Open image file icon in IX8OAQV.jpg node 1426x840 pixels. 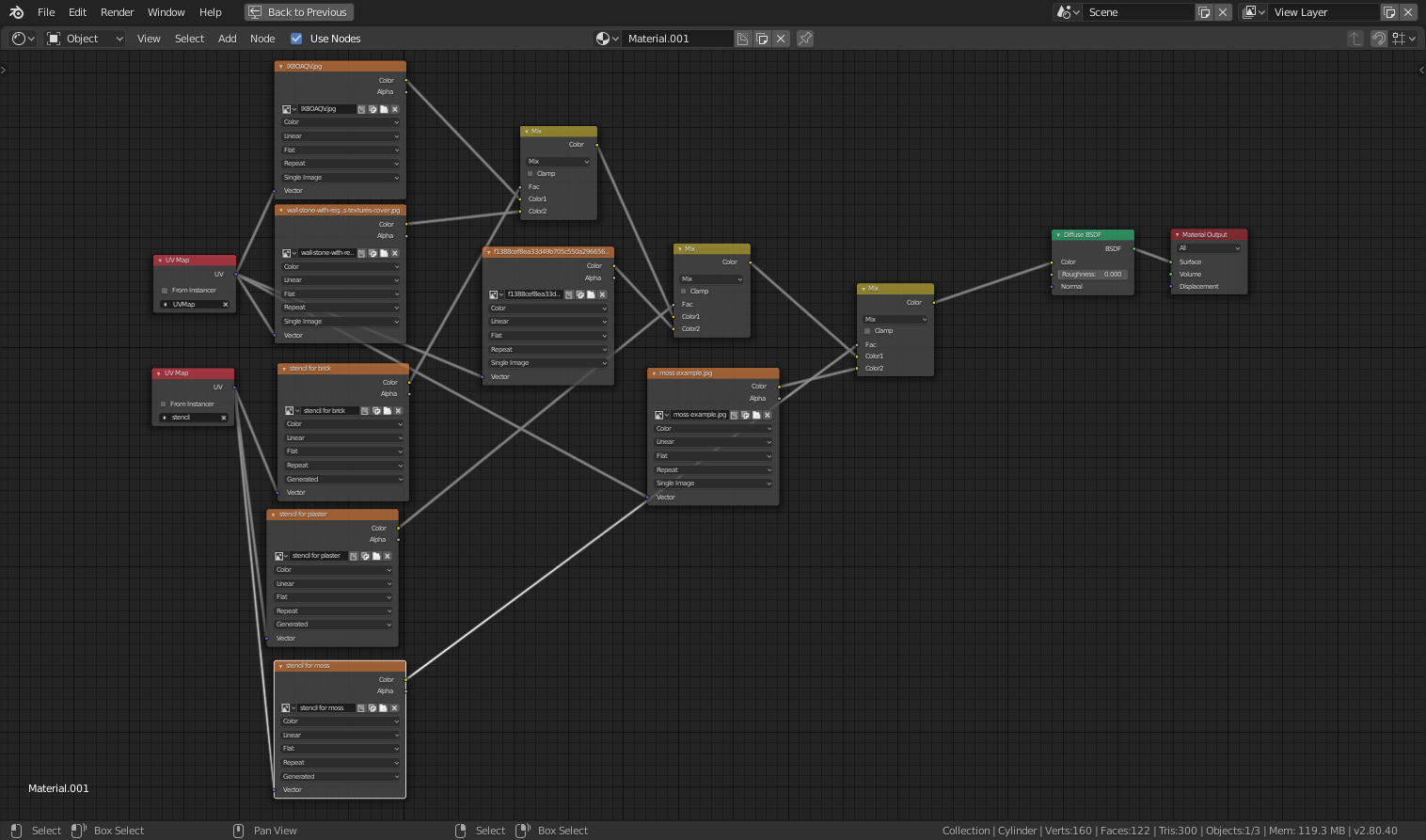click(x=384, y=109)
